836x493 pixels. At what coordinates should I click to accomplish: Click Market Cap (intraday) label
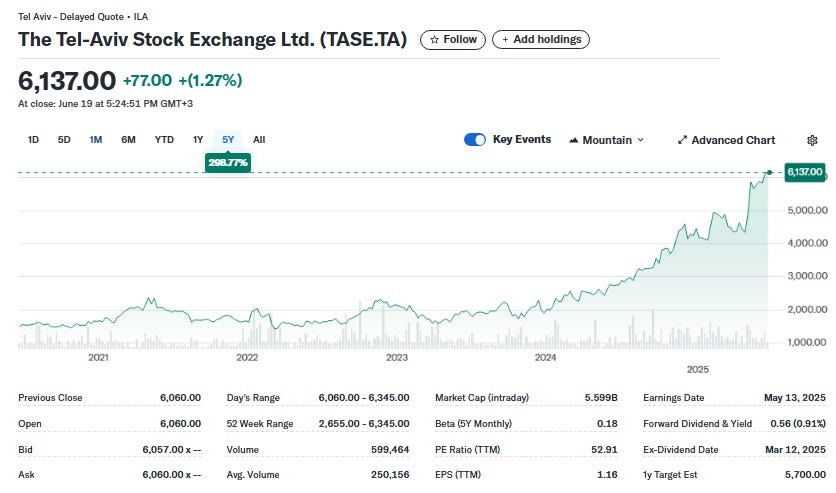coord(482,398)
